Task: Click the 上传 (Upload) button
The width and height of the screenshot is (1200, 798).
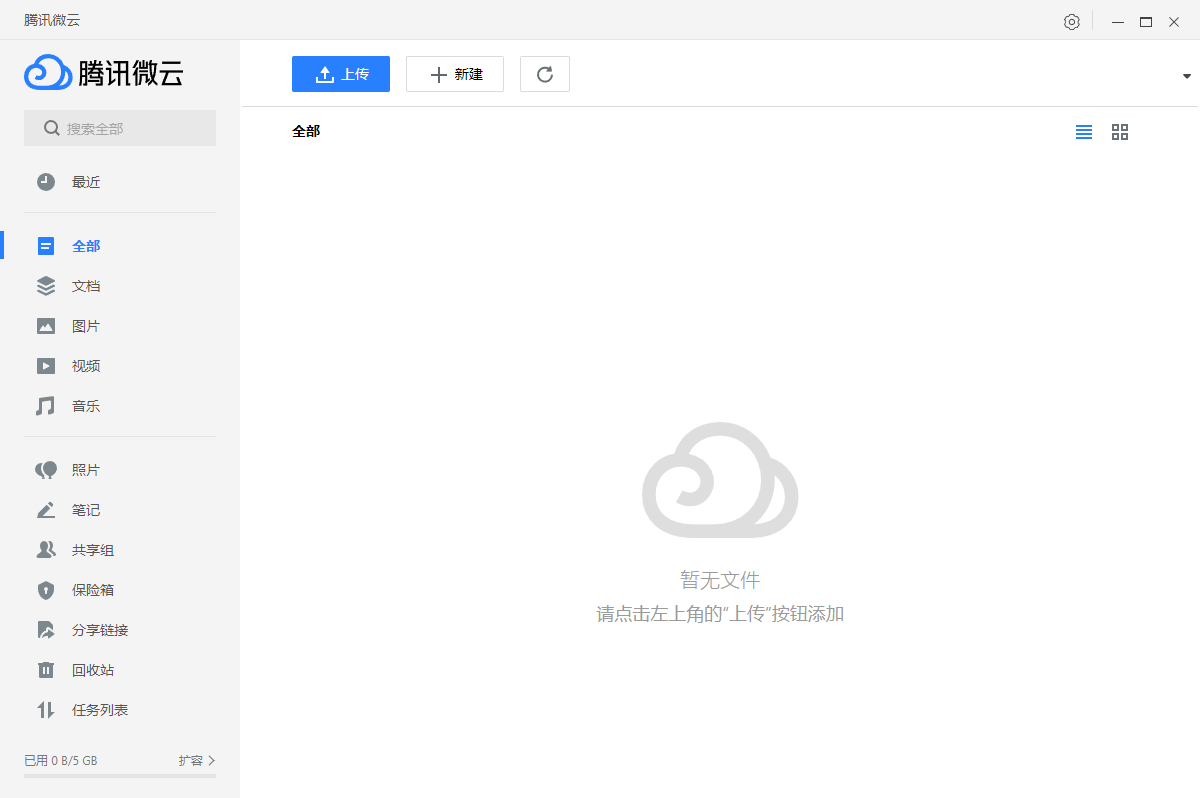Action: [x=341, y=73]
